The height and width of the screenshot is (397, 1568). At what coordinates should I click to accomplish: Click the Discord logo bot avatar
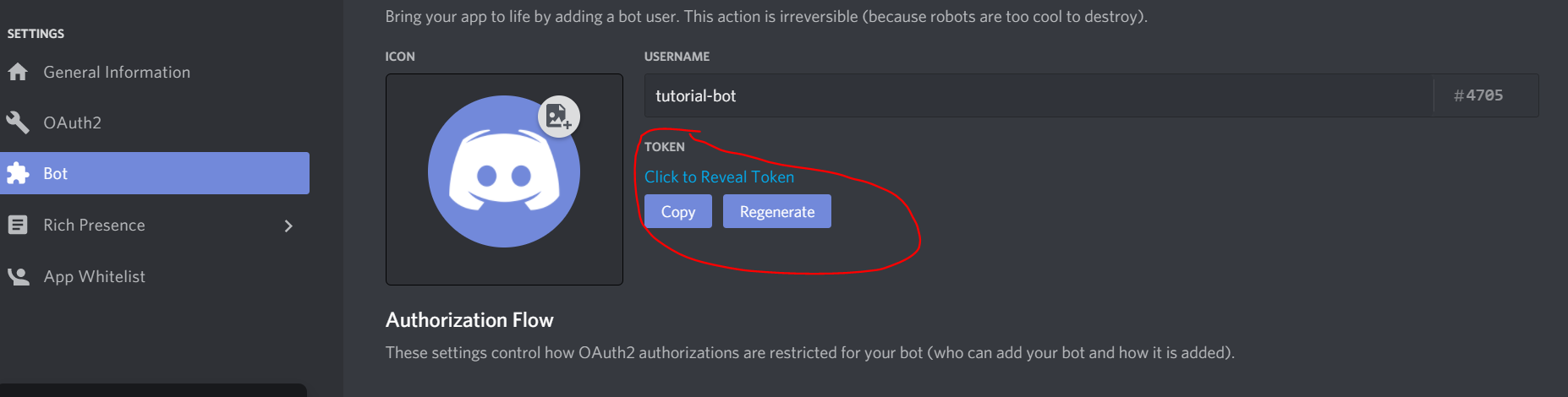pos(504,171)
